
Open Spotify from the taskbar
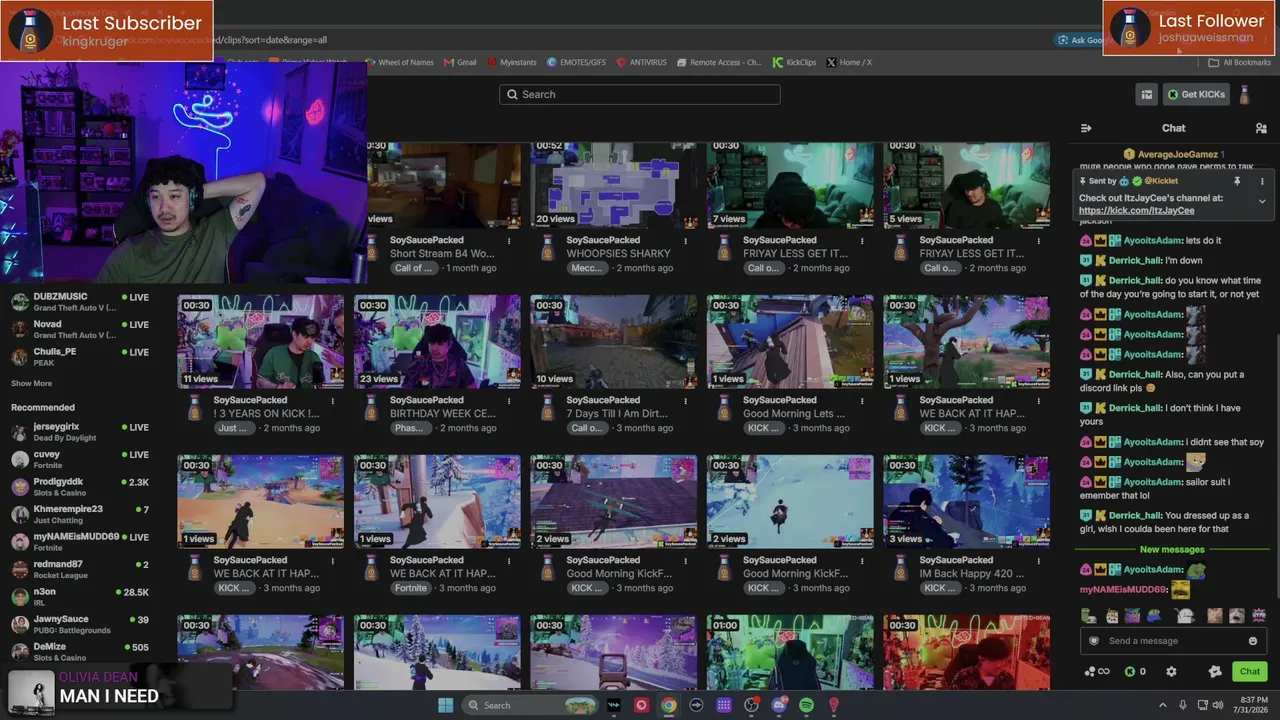coord(806,705)
